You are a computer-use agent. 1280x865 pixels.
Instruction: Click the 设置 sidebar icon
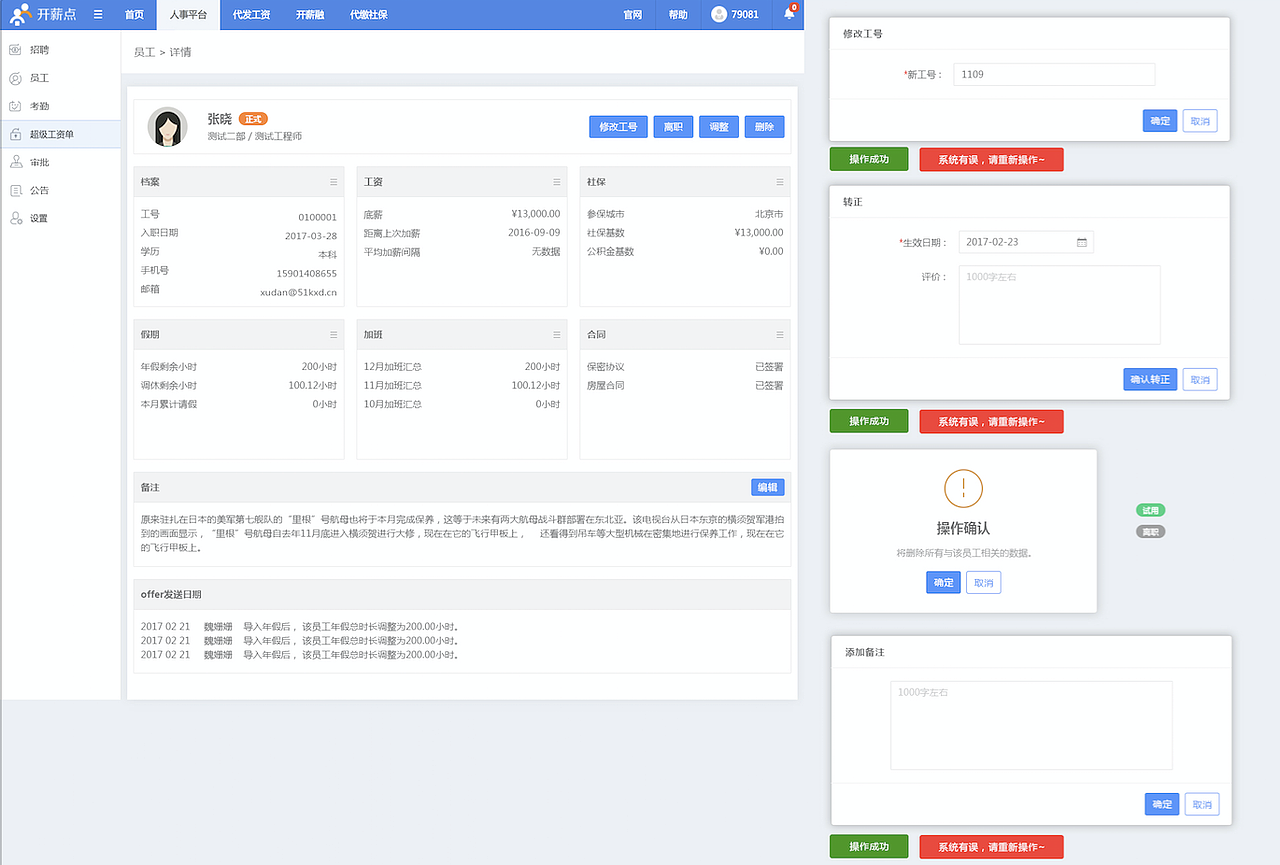point(15,218)
